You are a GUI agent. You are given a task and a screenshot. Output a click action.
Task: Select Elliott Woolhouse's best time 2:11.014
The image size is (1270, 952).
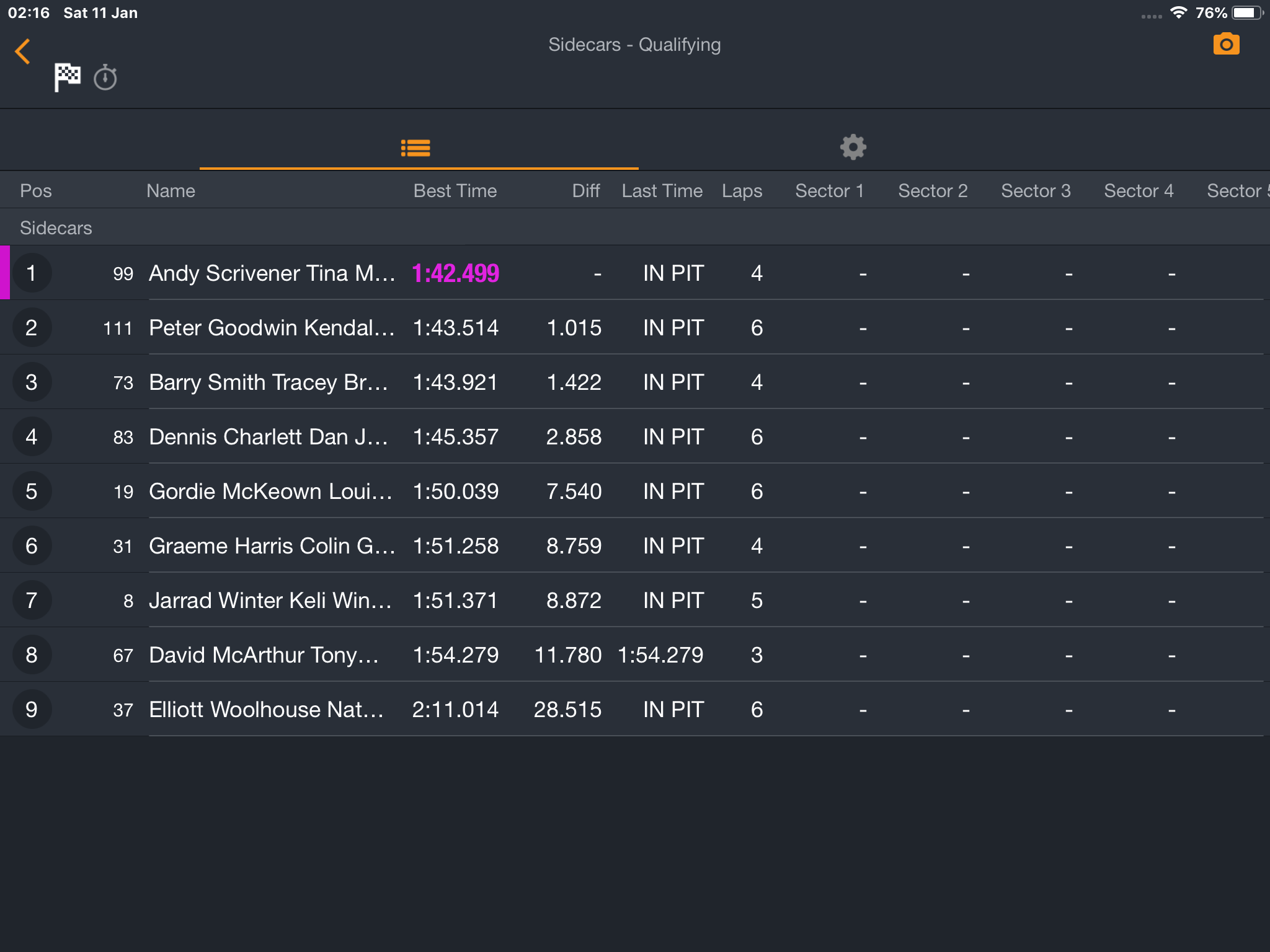pyautogui.click(x=455, y=710)
